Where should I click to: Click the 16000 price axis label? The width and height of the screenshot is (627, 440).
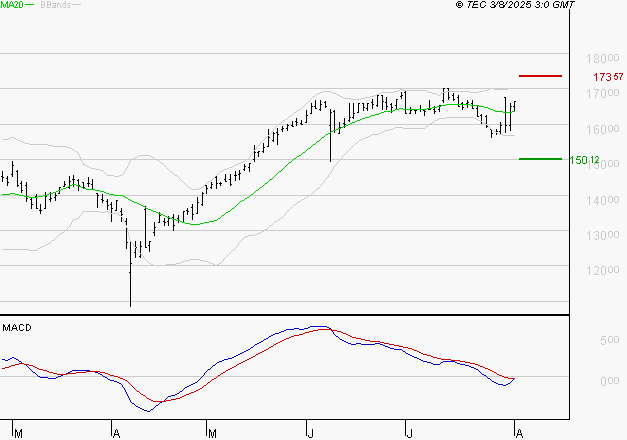point(603,129)
